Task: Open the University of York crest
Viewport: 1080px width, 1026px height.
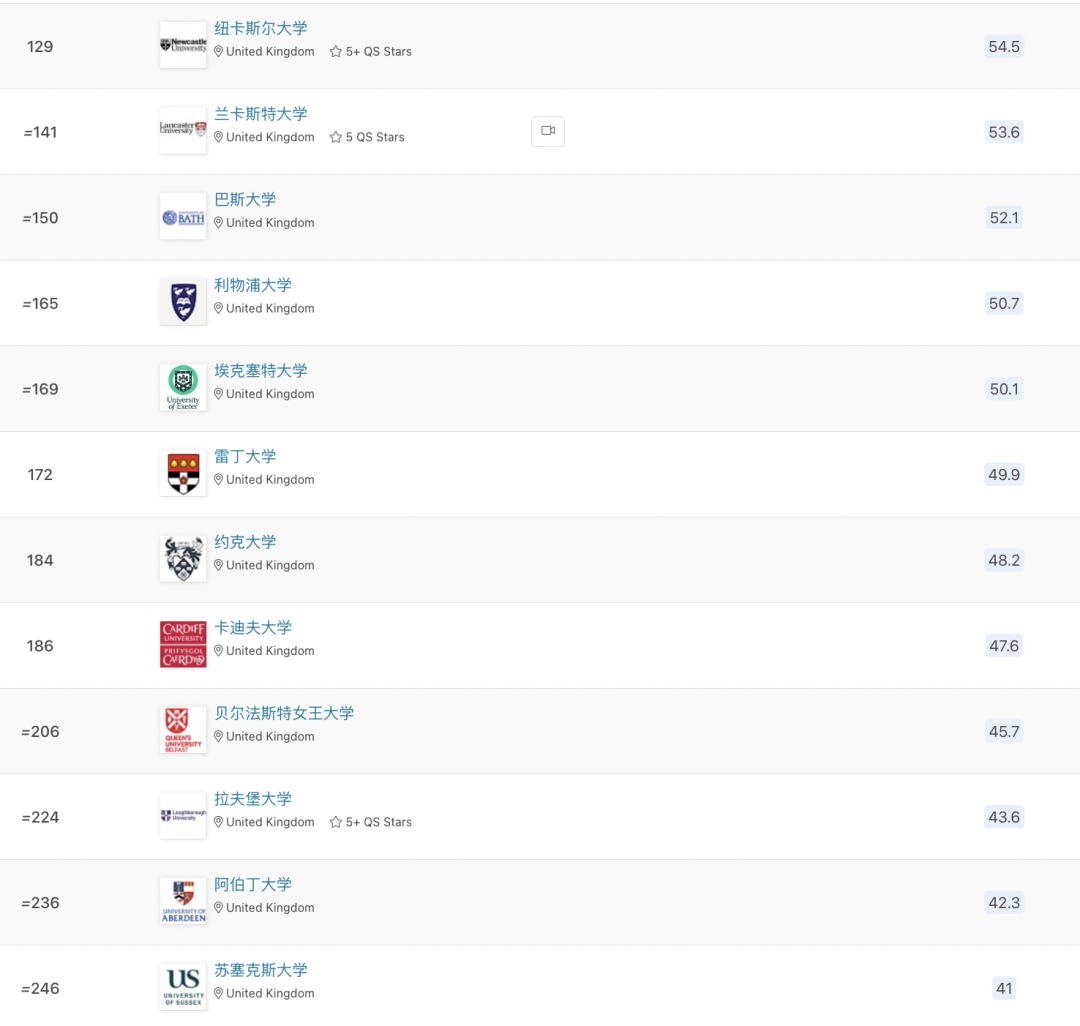Action: coord(183,559)
